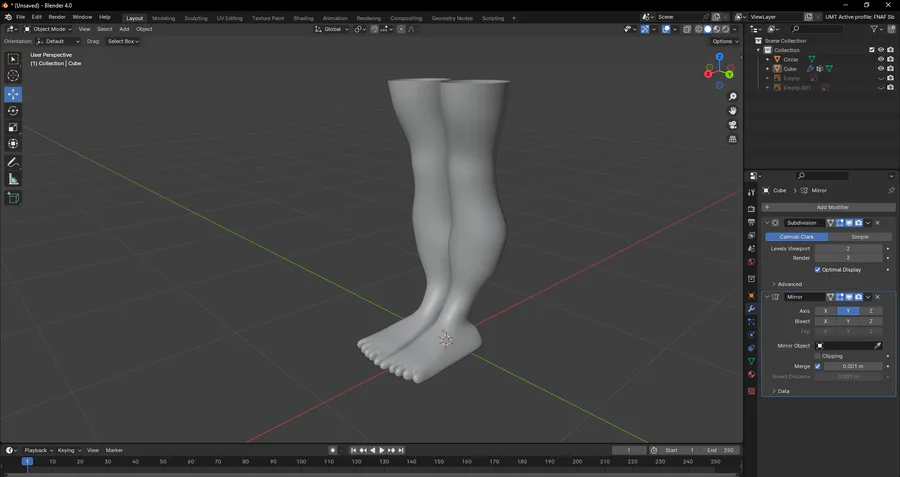Activate the Scale tool

[x=13, y=128]
